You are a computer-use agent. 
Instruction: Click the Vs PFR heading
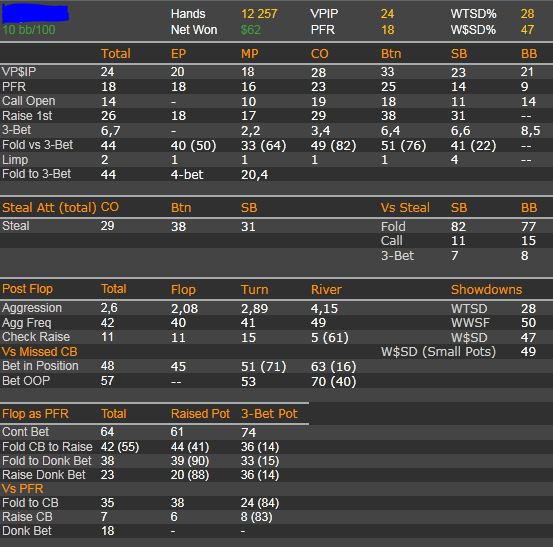click(x=23, y=489)
